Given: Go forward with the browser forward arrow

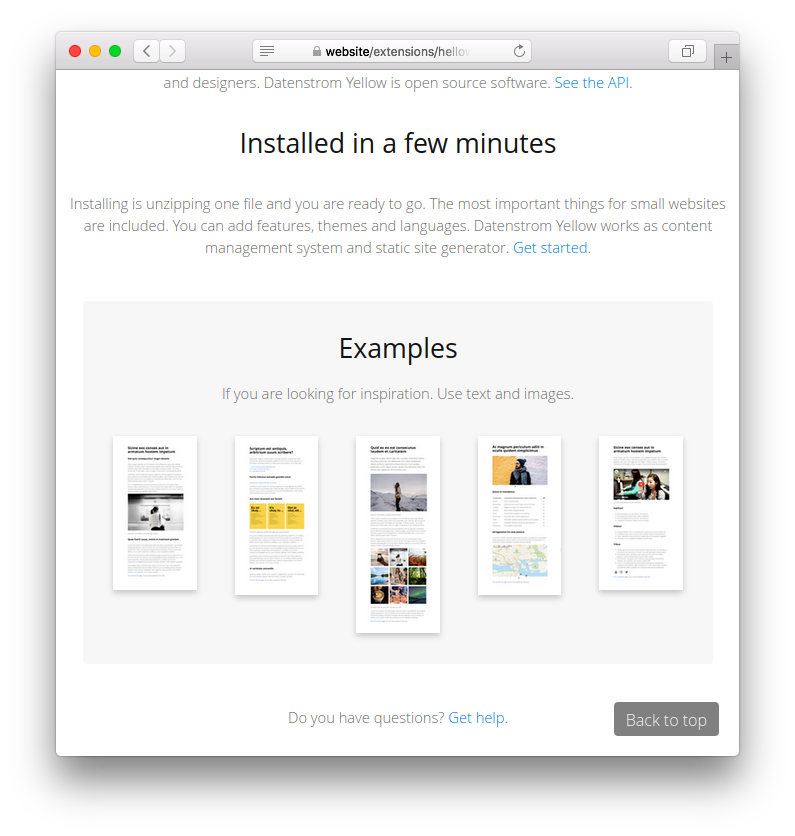Looking at the screenshot, I should click(x=172, y=51).
